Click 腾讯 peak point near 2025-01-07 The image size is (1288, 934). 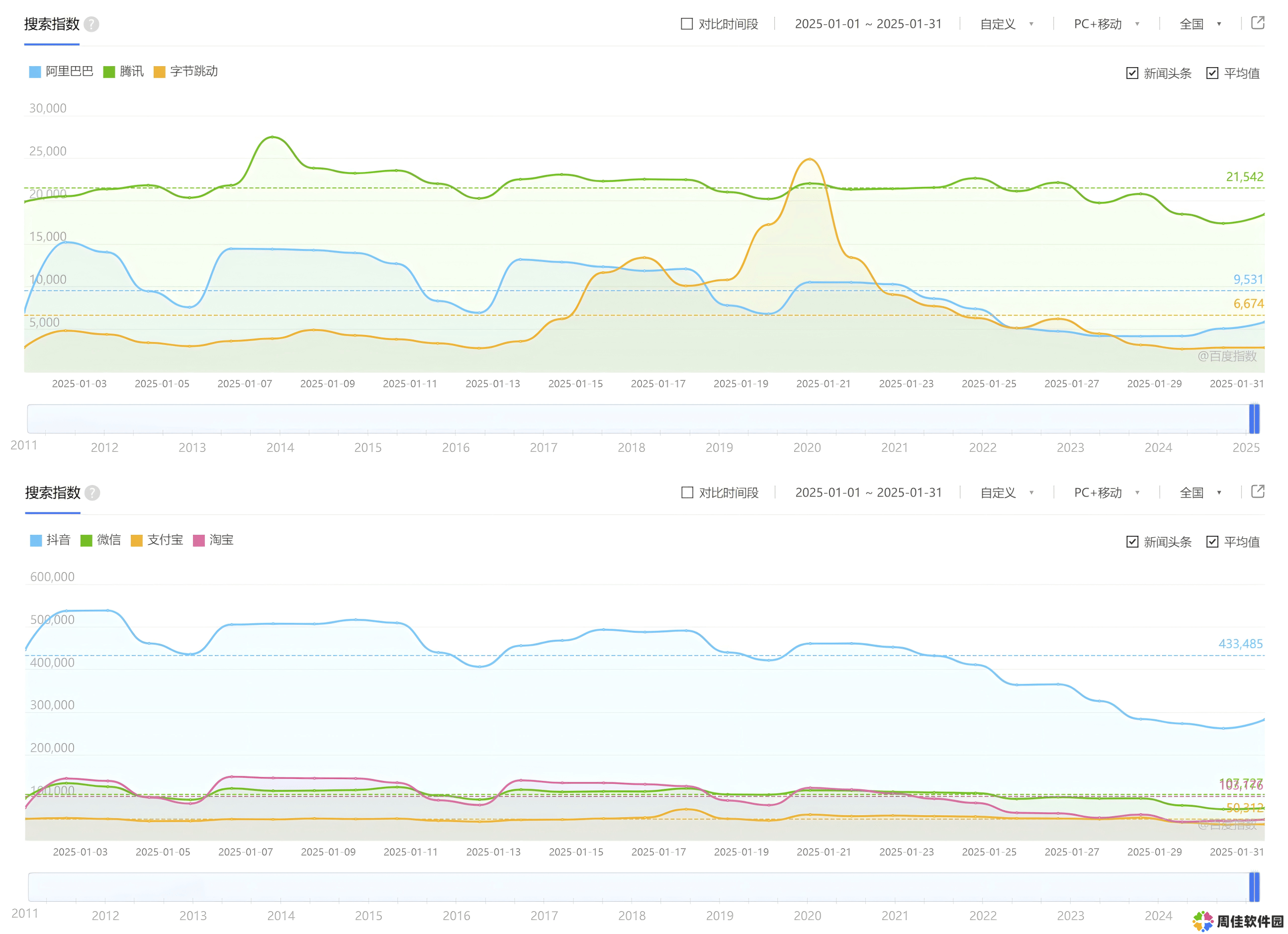click(x=273, y=137)
